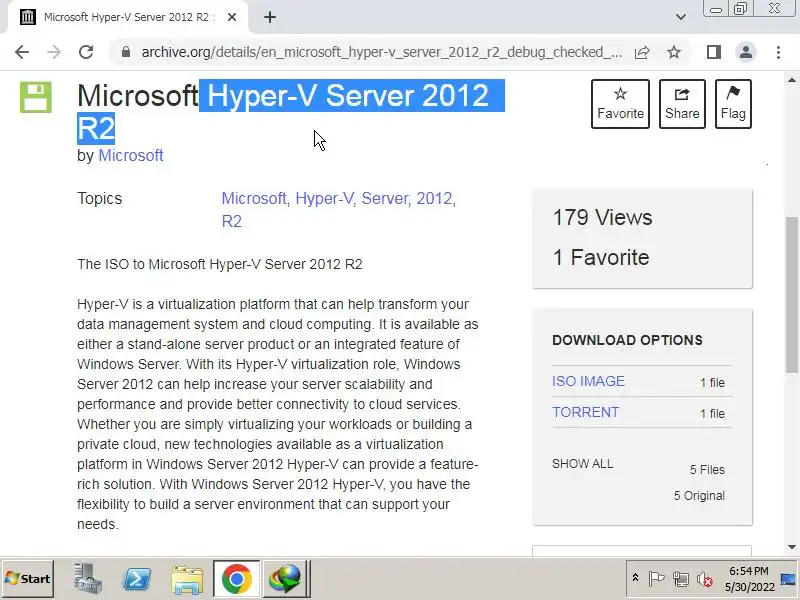Show hidden system tray icons
Viewport: 800px width, 600px height.
click(635, 578)
